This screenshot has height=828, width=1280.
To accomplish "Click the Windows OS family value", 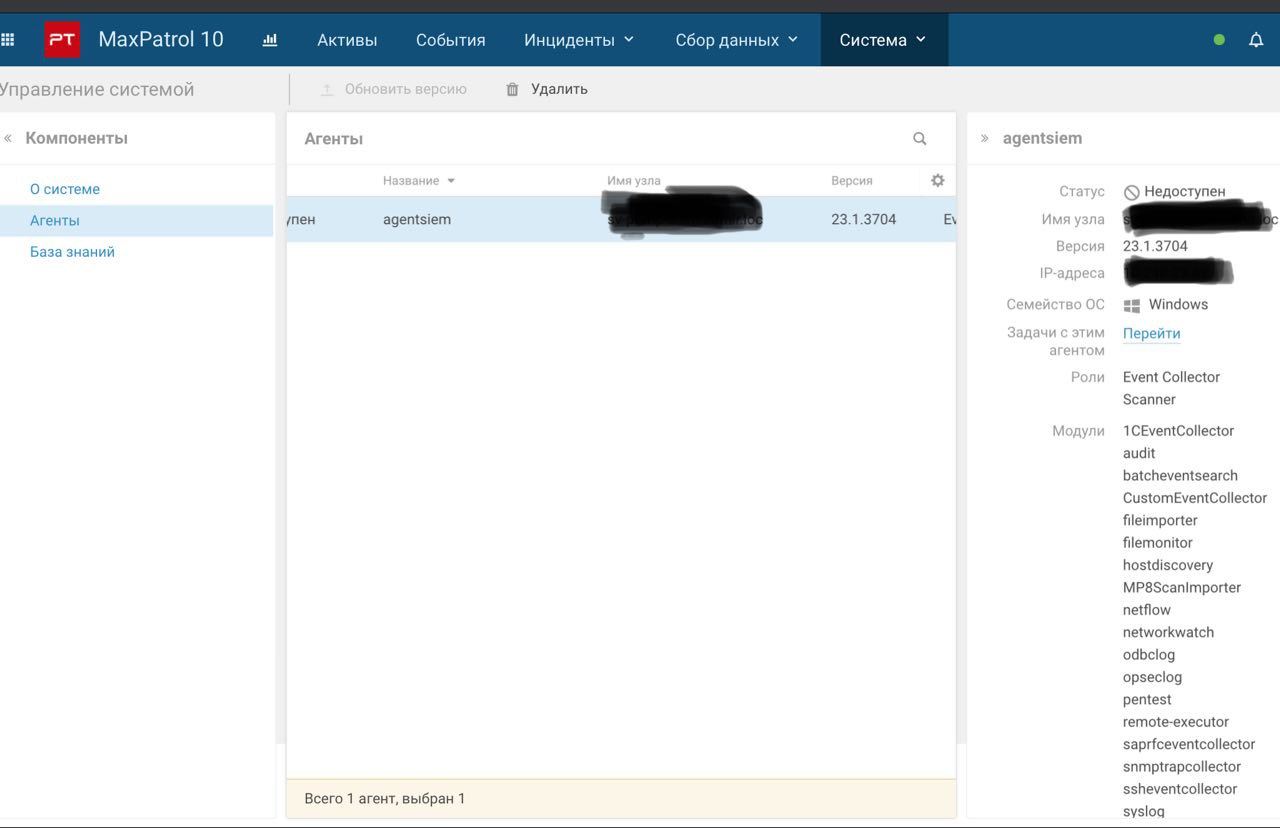I will [x=1178, y=304].
